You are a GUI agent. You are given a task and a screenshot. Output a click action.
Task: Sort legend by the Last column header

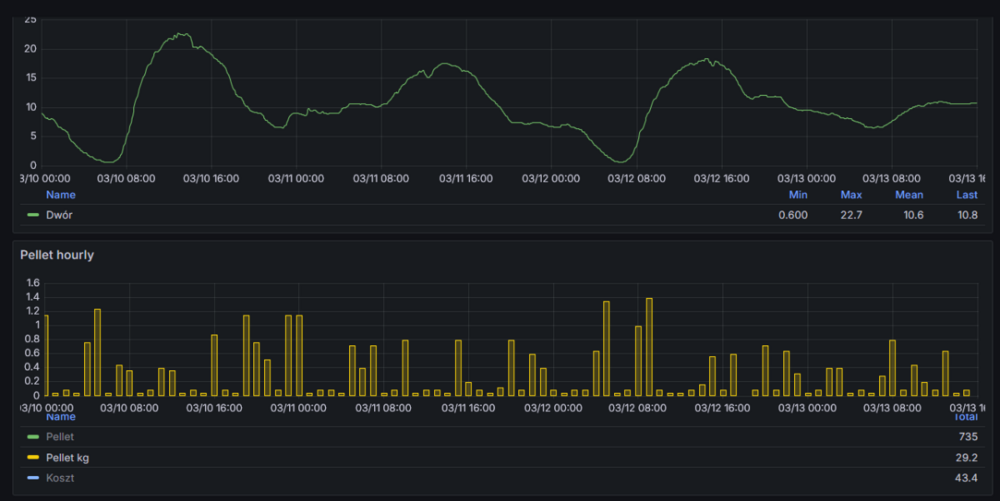(966, 195)
